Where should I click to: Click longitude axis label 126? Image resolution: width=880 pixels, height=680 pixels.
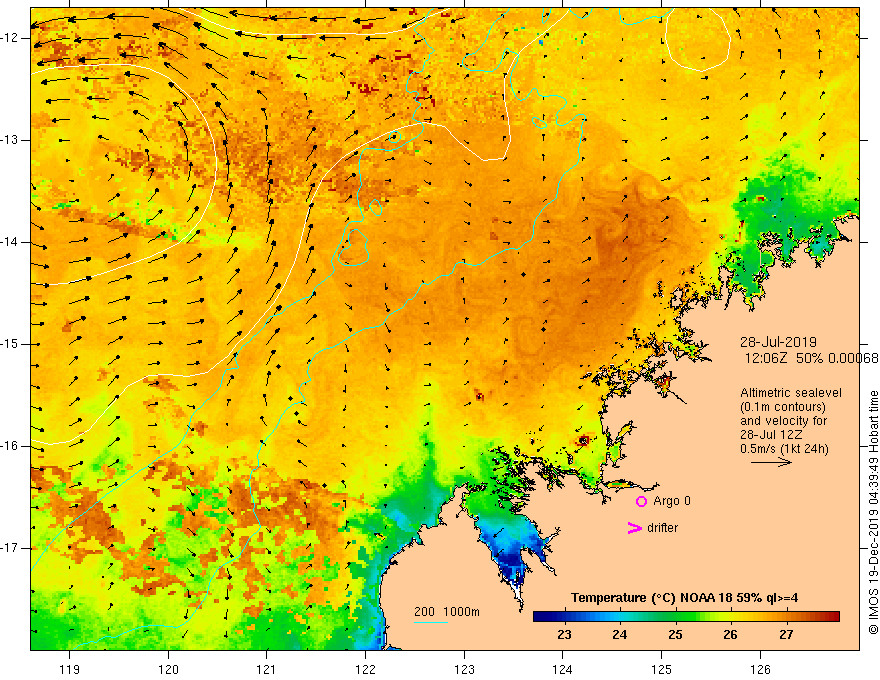[x=760, y=669]
